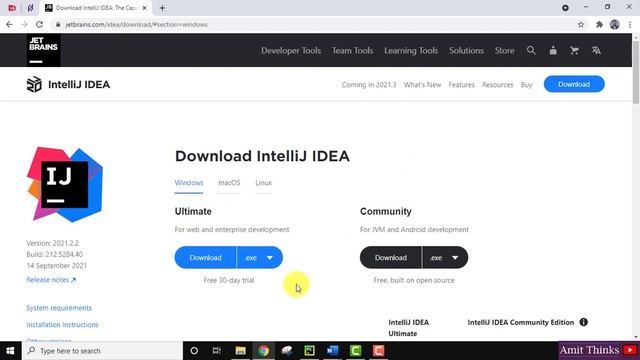Click the Version: 2021.2.2 text

point(53,243)
